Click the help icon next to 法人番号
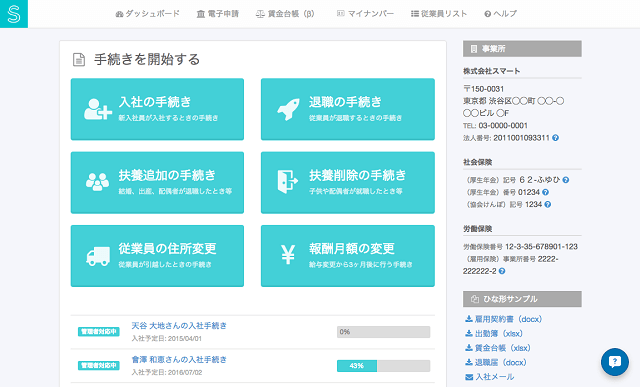 coord(556,138)
